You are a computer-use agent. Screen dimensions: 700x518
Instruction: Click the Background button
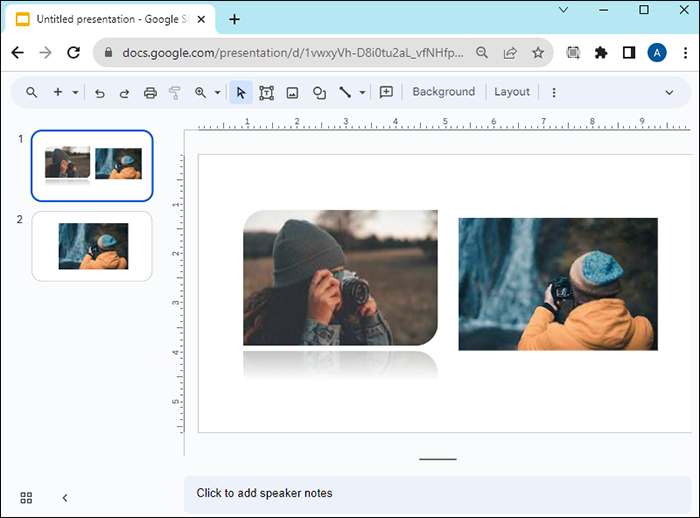[x=443, y=92]
